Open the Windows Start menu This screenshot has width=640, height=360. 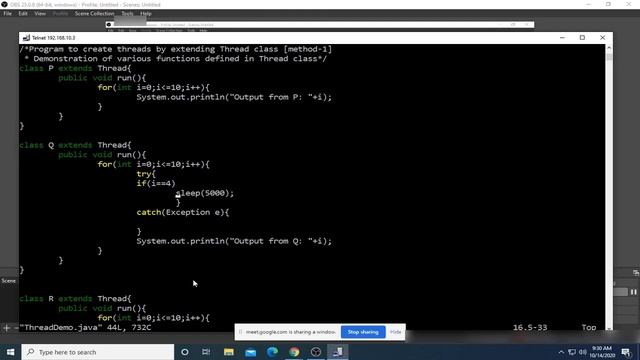pos(11,352)
